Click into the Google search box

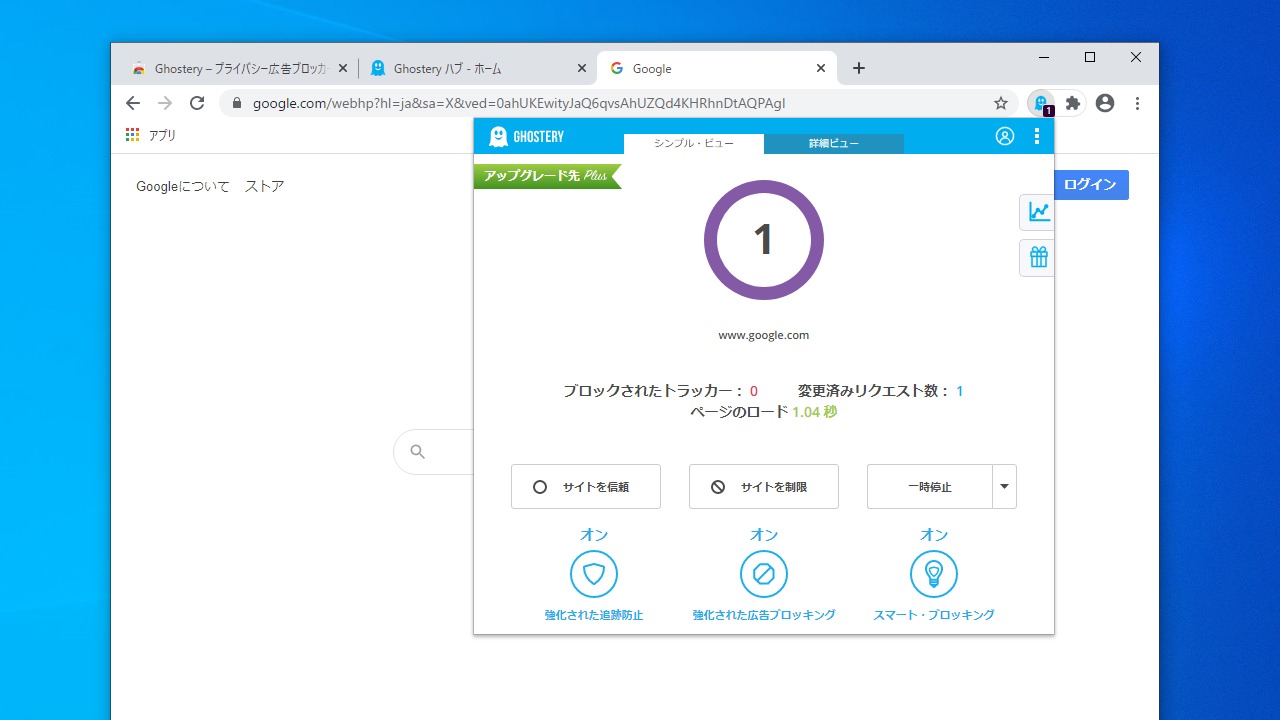pos(434,452)
